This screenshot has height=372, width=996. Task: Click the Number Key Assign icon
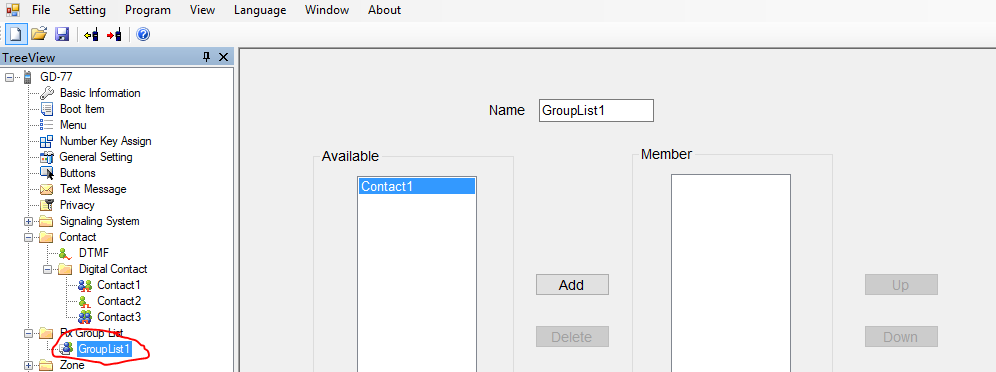coord(46,141)
